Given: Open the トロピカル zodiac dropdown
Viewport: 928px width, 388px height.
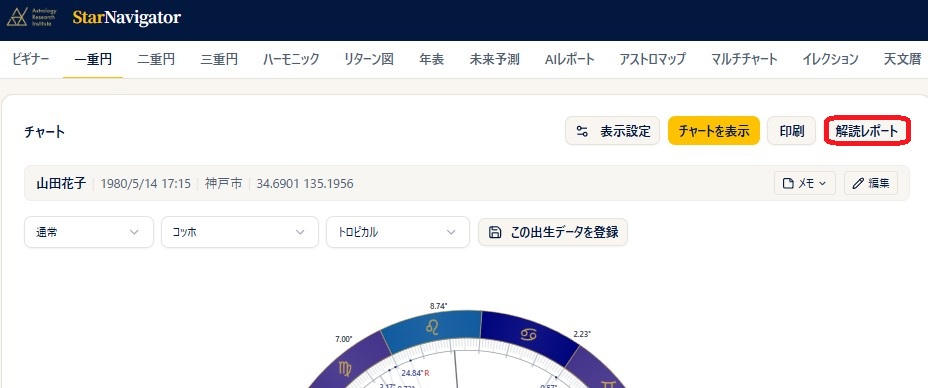Looking at the screenshot, I should tap(398, 232).
